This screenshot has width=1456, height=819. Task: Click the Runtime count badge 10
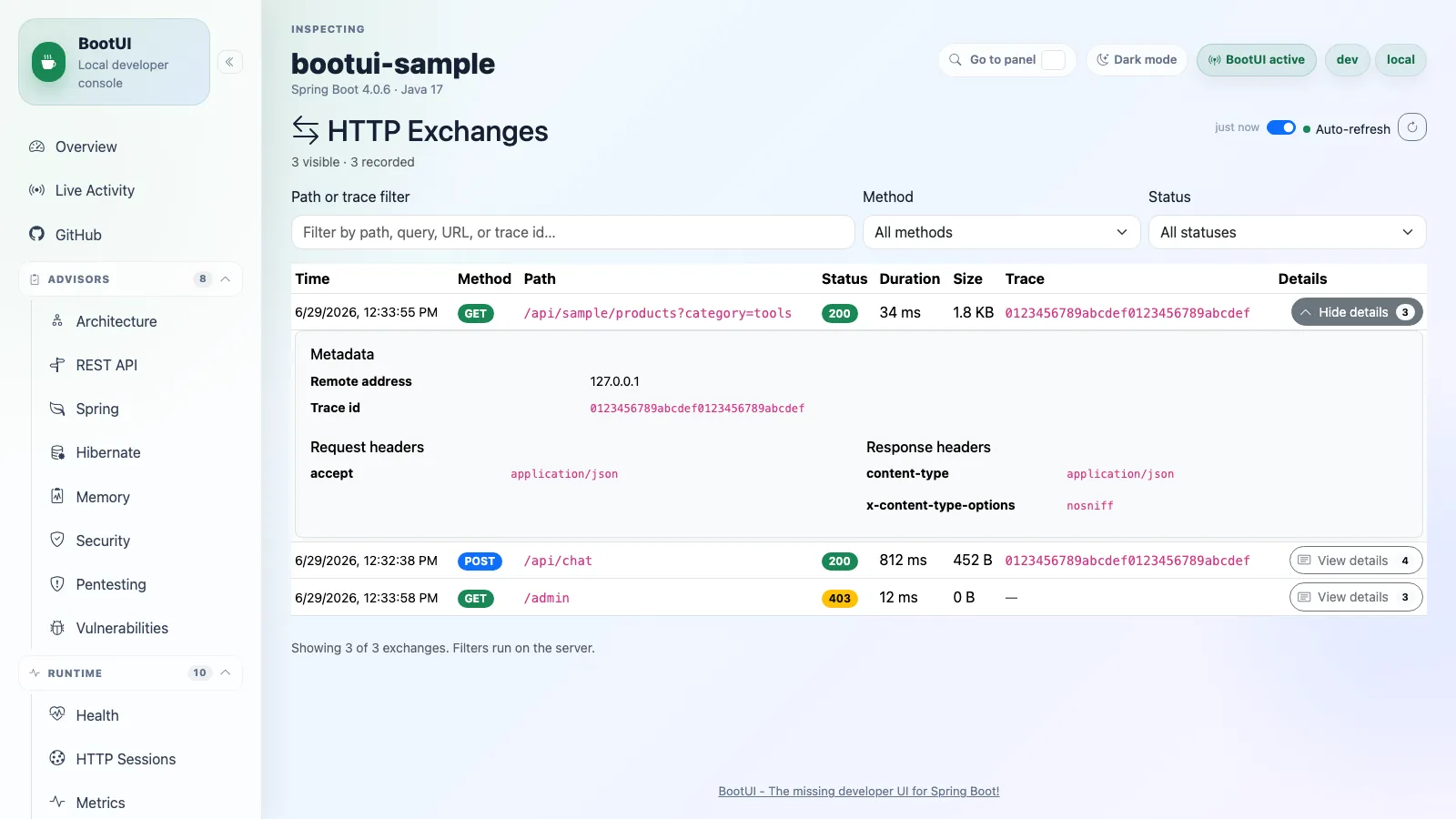[x=199, y=673]
